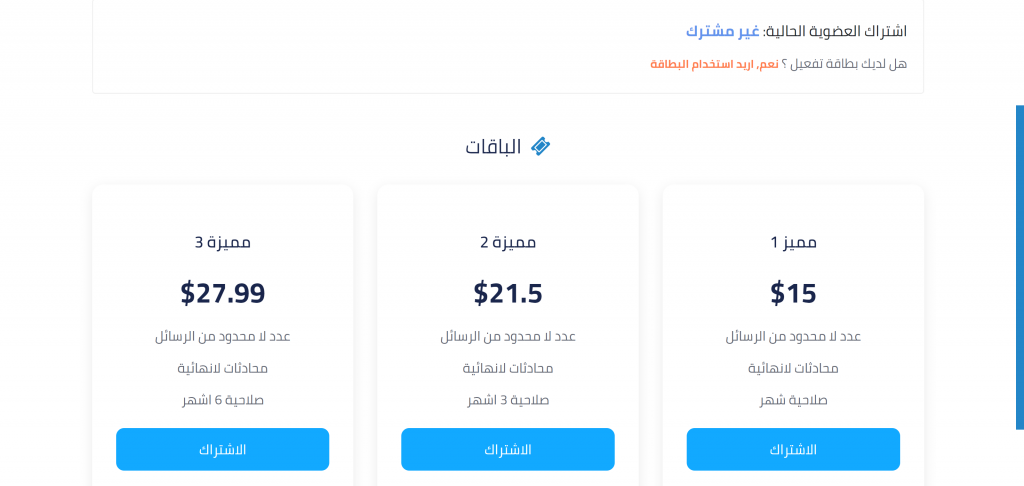Image resolution: width=1024 pixels, height=486 pixels.
Task: Subscribe to the مميزة 3 plan
Action: 223,449
